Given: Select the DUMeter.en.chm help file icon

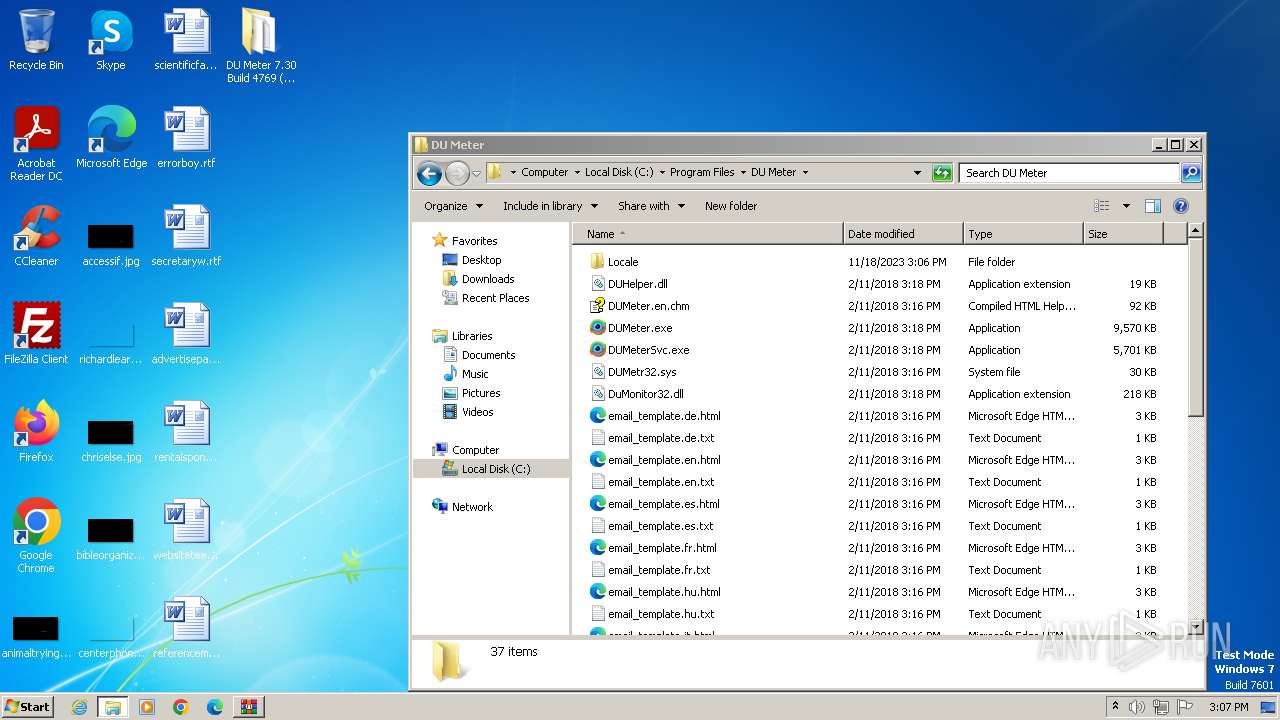Looking at the screenshot, I should (598, 306).
